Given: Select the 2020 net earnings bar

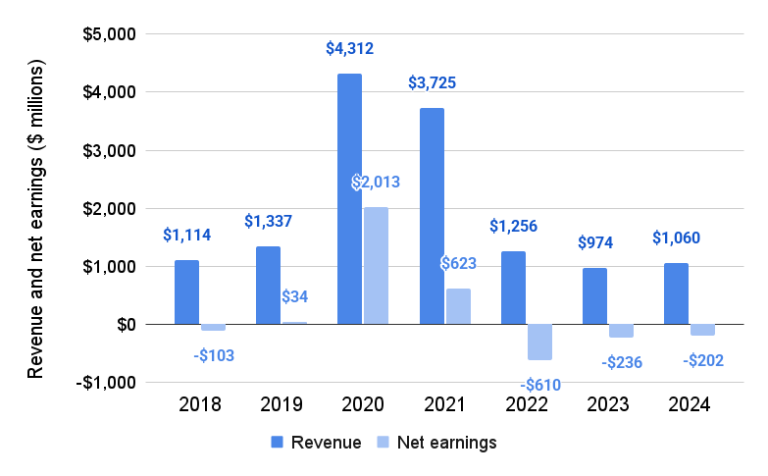Looking at the screenshot, I should coord(376,265).
